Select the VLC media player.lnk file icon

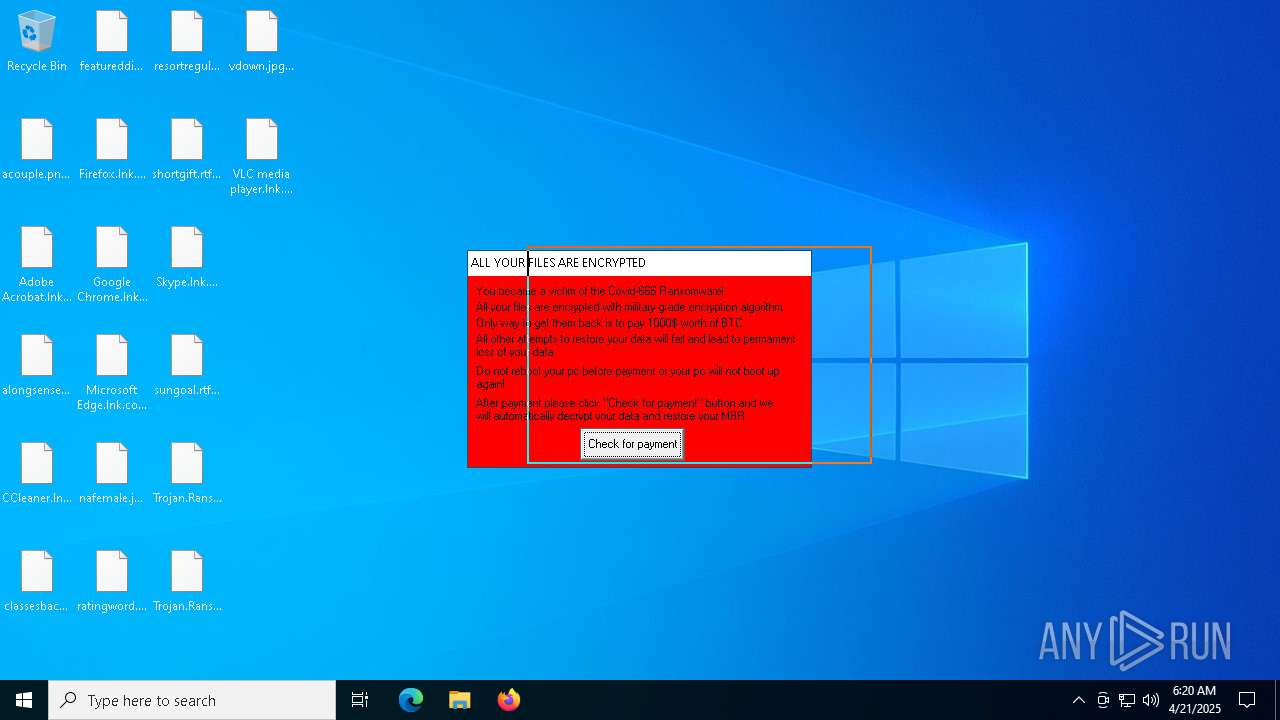click(x=262, y=156)
